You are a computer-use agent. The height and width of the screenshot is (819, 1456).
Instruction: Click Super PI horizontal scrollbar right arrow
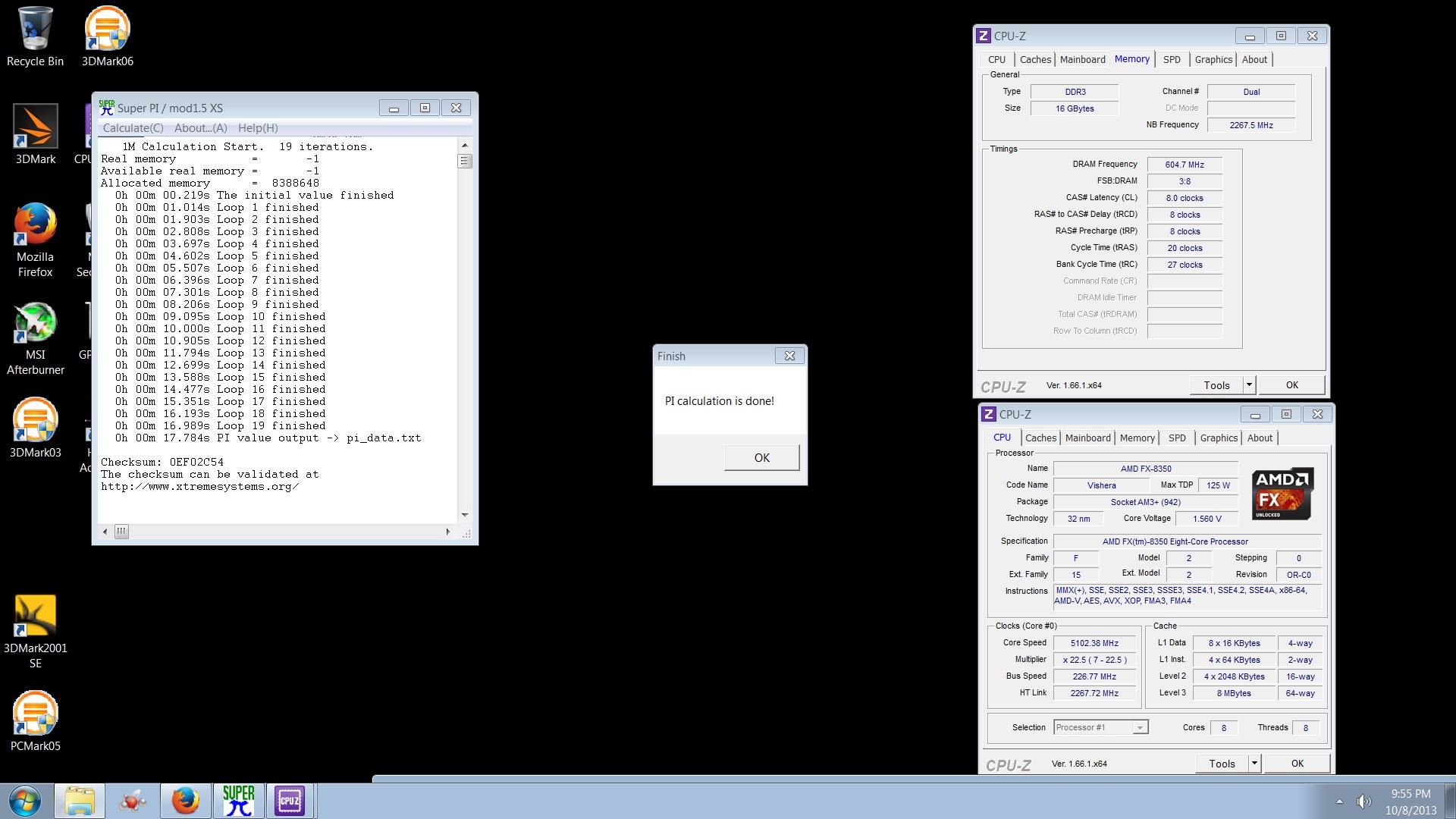[x=448, y=532]
